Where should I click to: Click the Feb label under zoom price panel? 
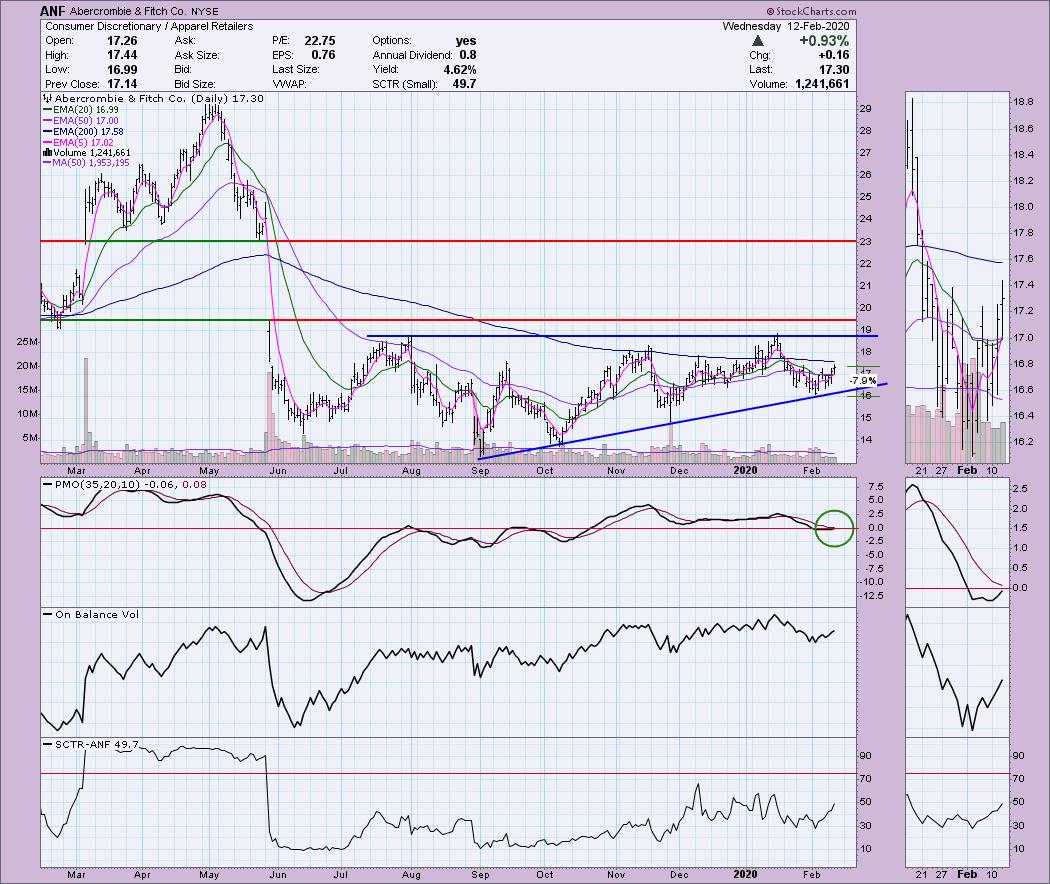tap(967, 470)
